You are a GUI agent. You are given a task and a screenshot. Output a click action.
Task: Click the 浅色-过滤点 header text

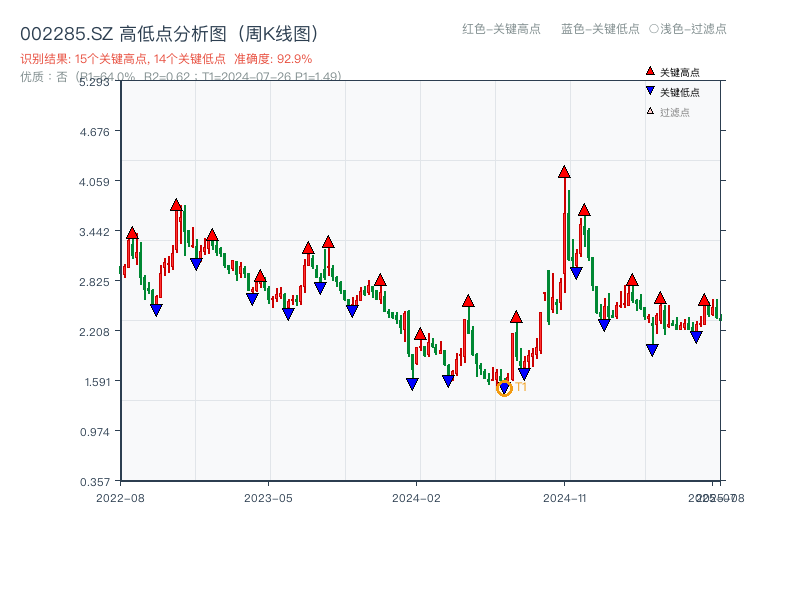(x=693, y=29)
